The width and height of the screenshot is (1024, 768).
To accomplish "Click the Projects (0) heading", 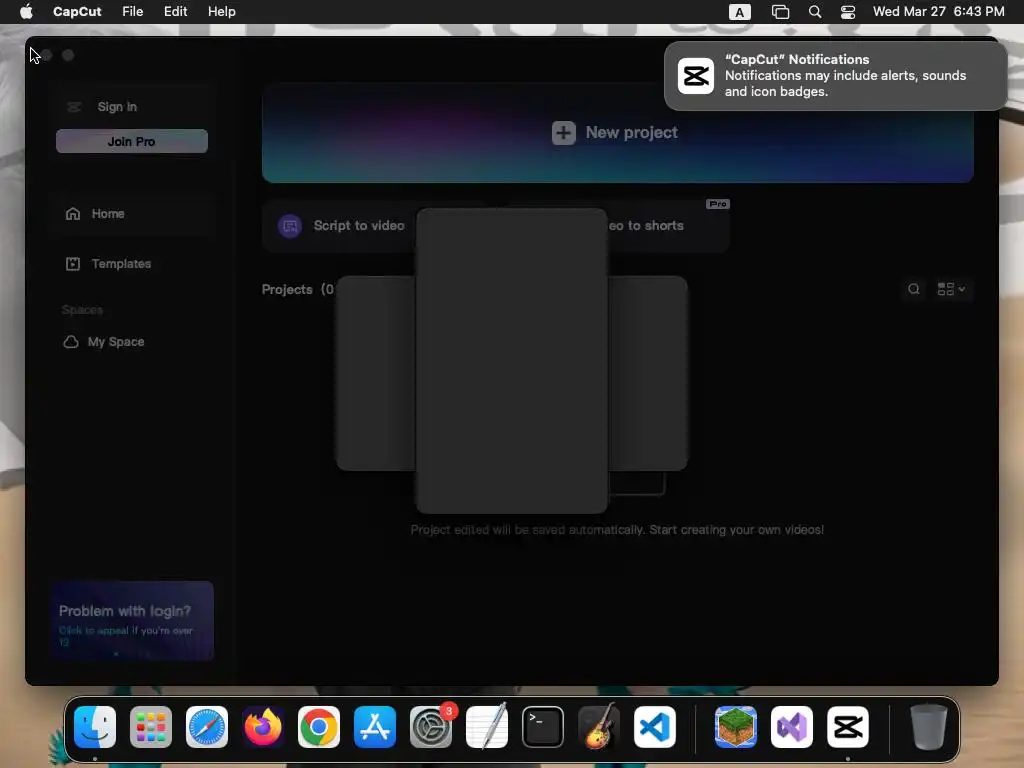I will pos(298,289).
